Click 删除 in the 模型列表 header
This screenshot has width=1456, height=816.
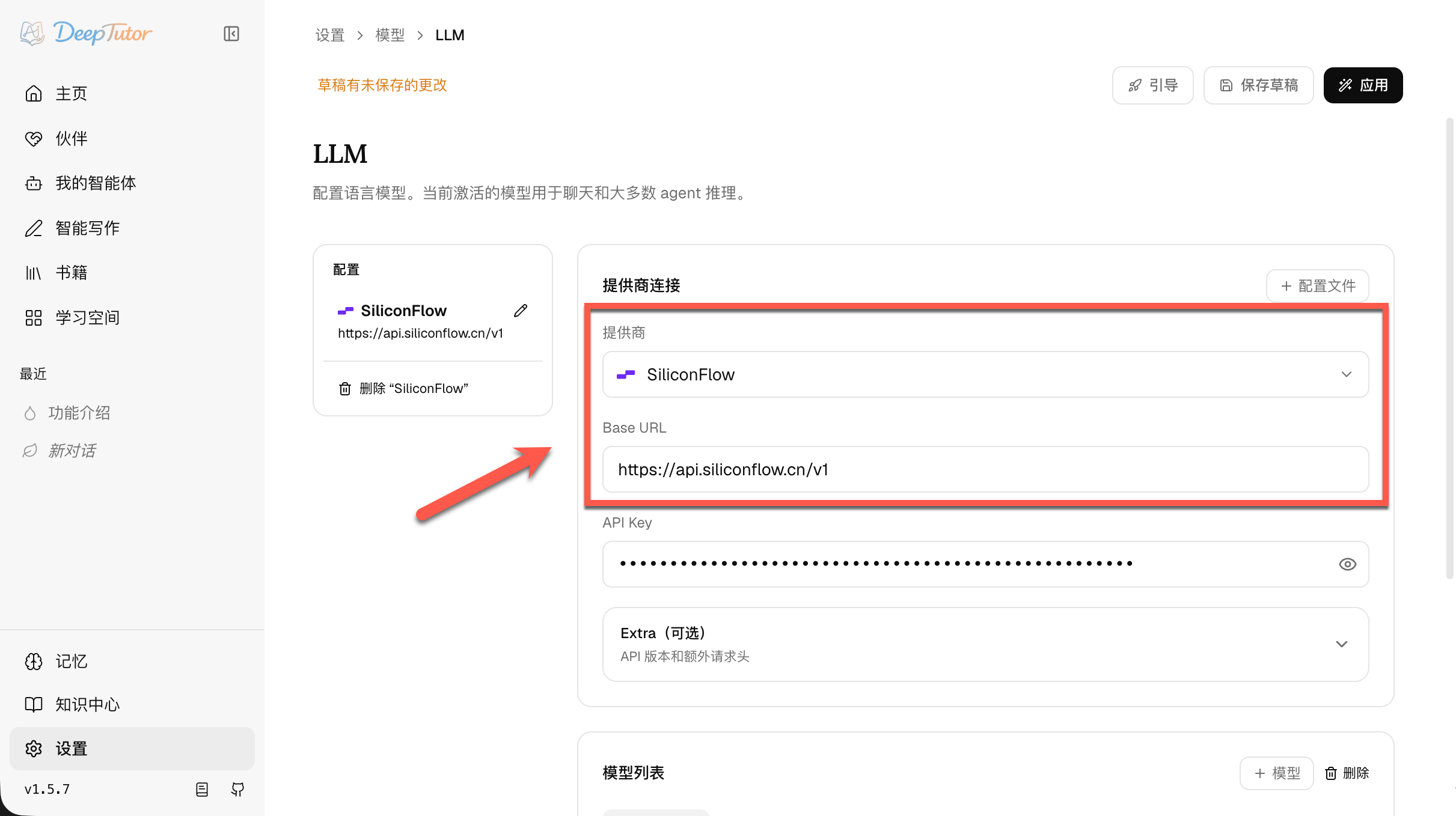(x=1347, y=773)
